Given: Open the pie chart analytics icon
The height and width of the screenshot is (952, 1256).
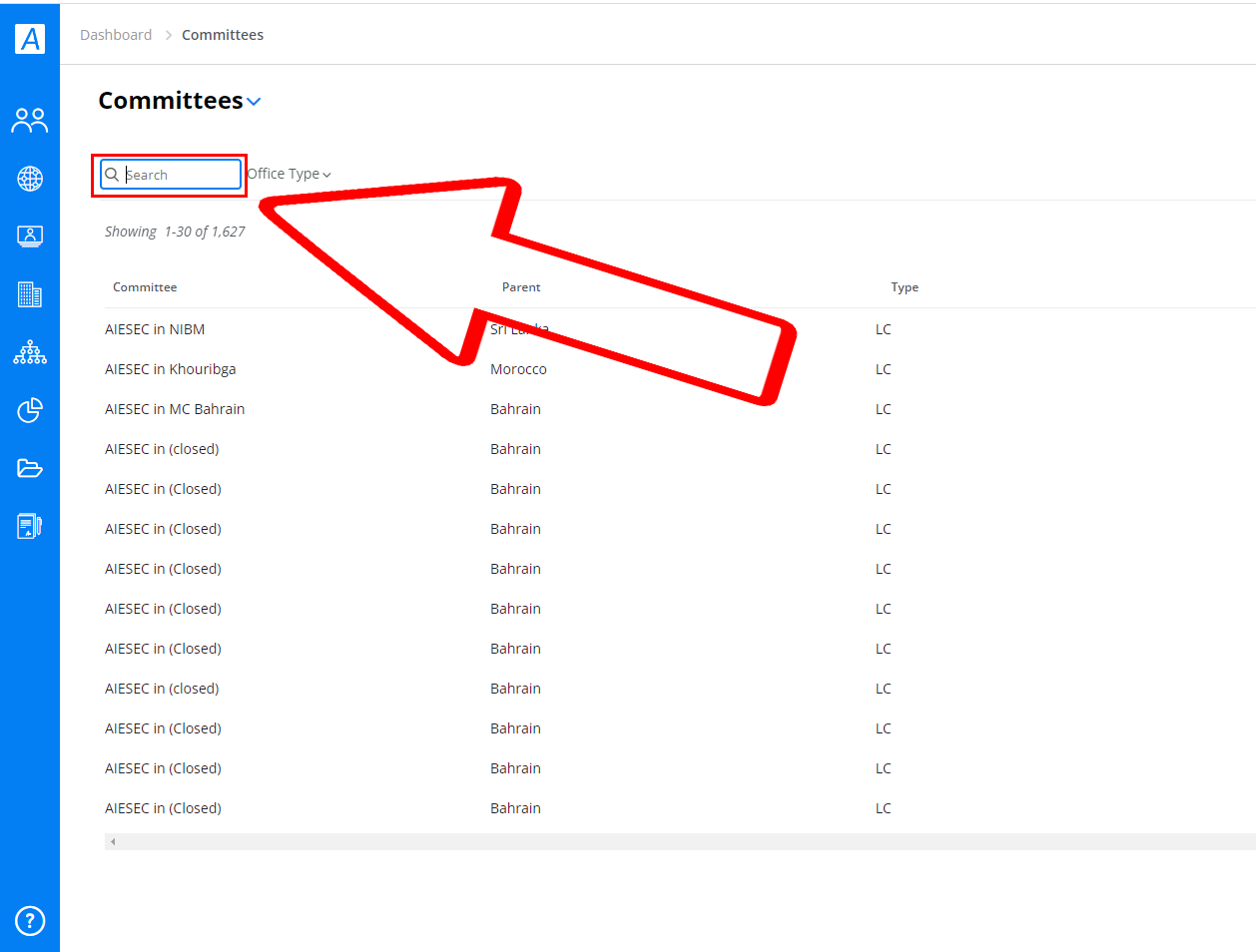Looking at the screenshot, I should (30, 410).
